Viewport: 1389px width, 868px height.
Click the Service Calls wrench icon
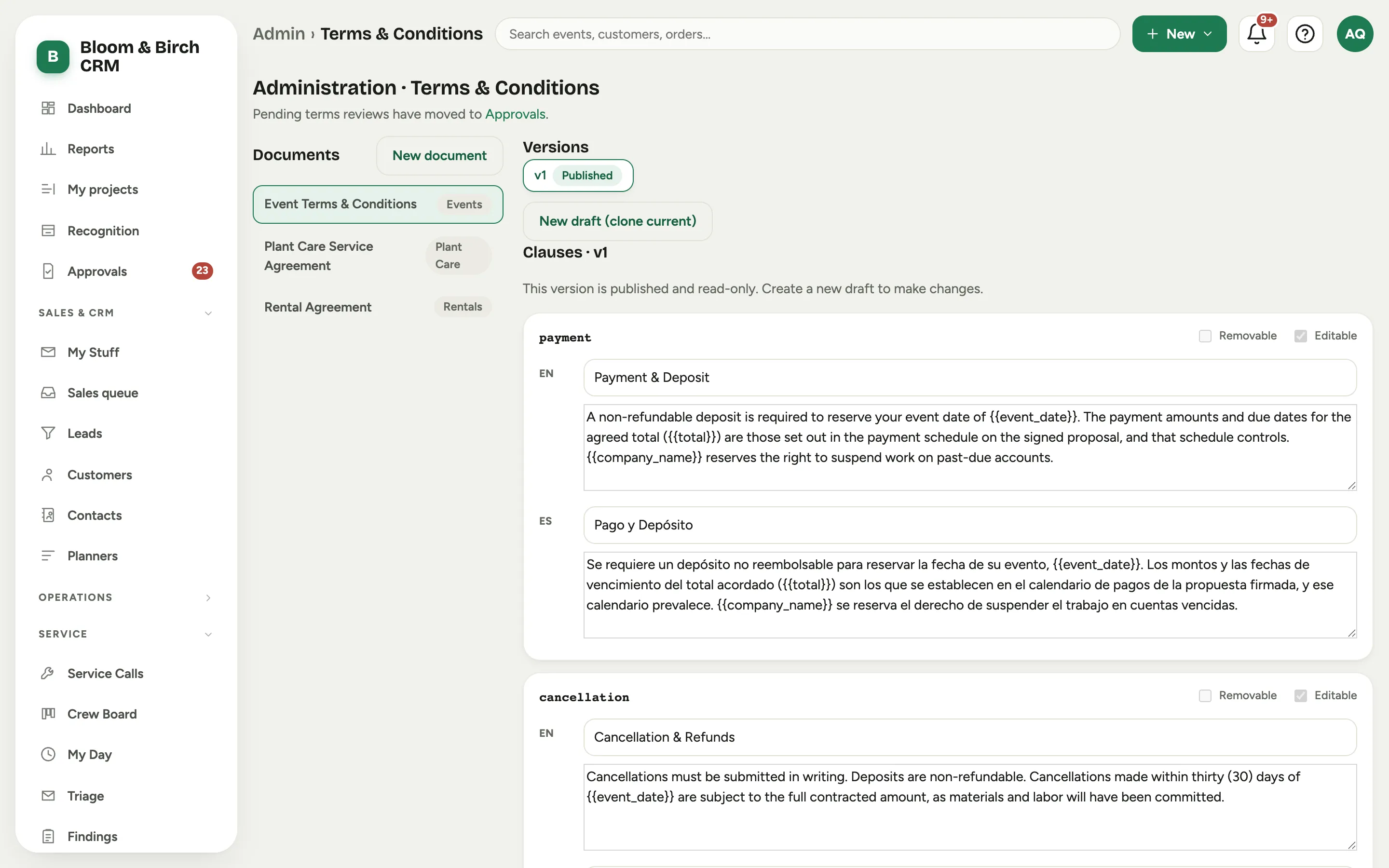(x=48, y=673)
